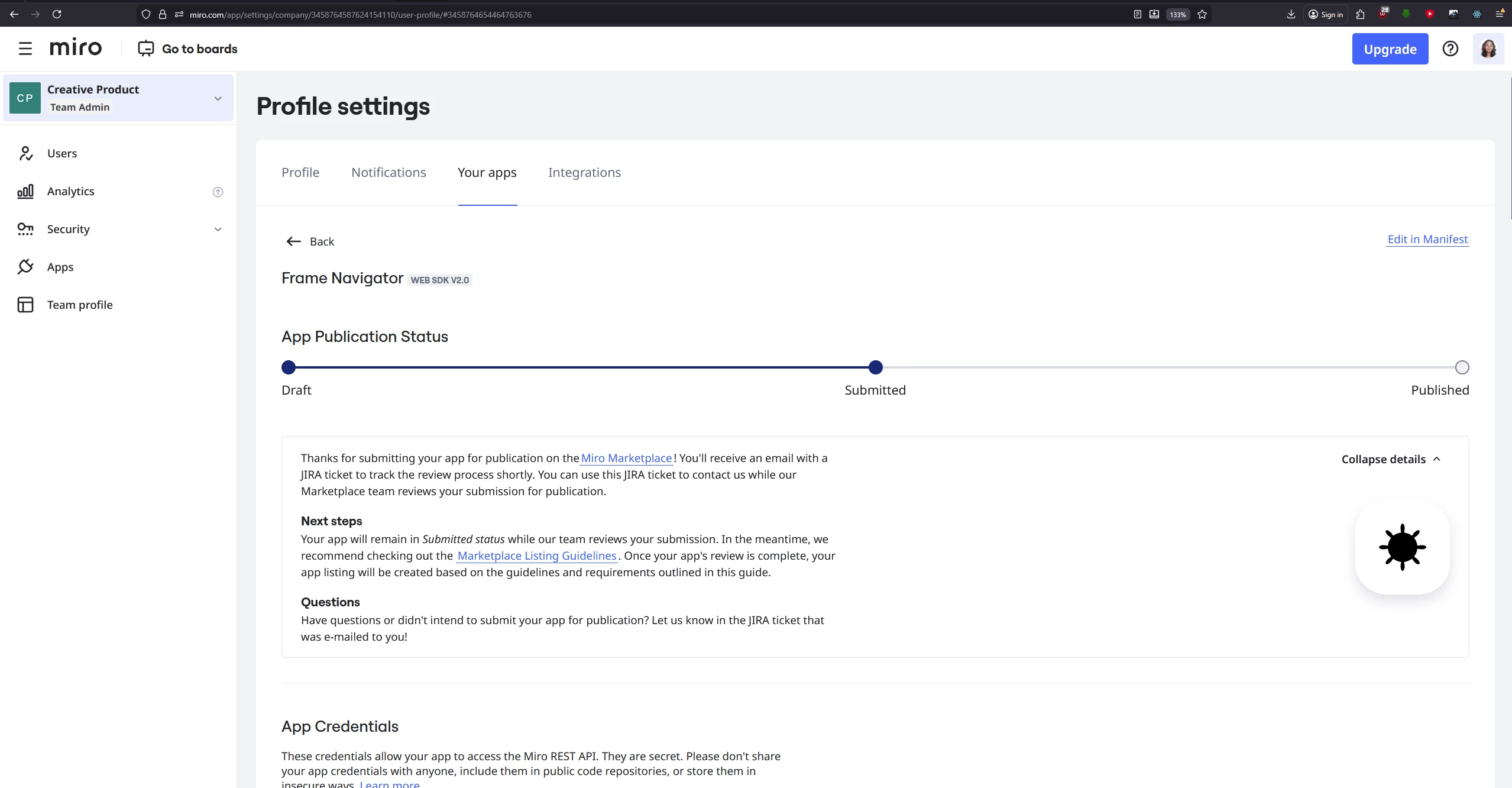The height and width of the screenshot is (788, 1512).
Task: Click the user avatar in header
Action: coord(1488,49)
